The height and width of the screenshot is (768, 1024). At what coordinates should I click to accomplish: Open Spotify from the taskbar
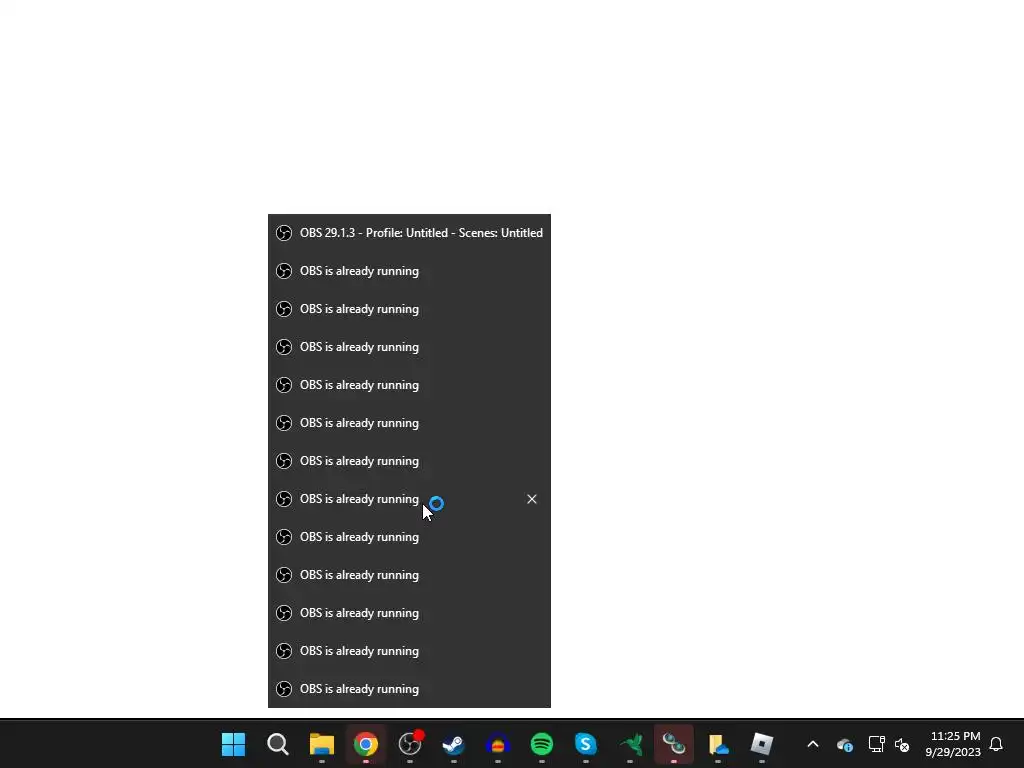click(542, 744)
